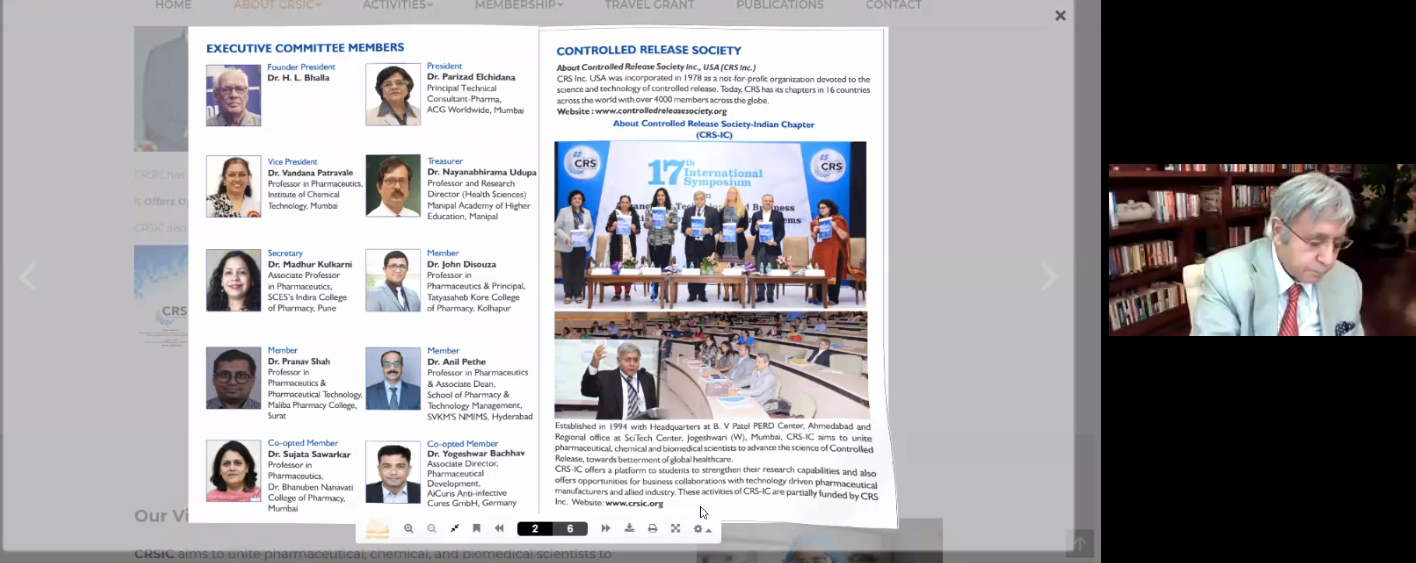Viewport: 1416px width, 563px height.
Task: Zoom out of the flipbook page
Action: point(432,529)
